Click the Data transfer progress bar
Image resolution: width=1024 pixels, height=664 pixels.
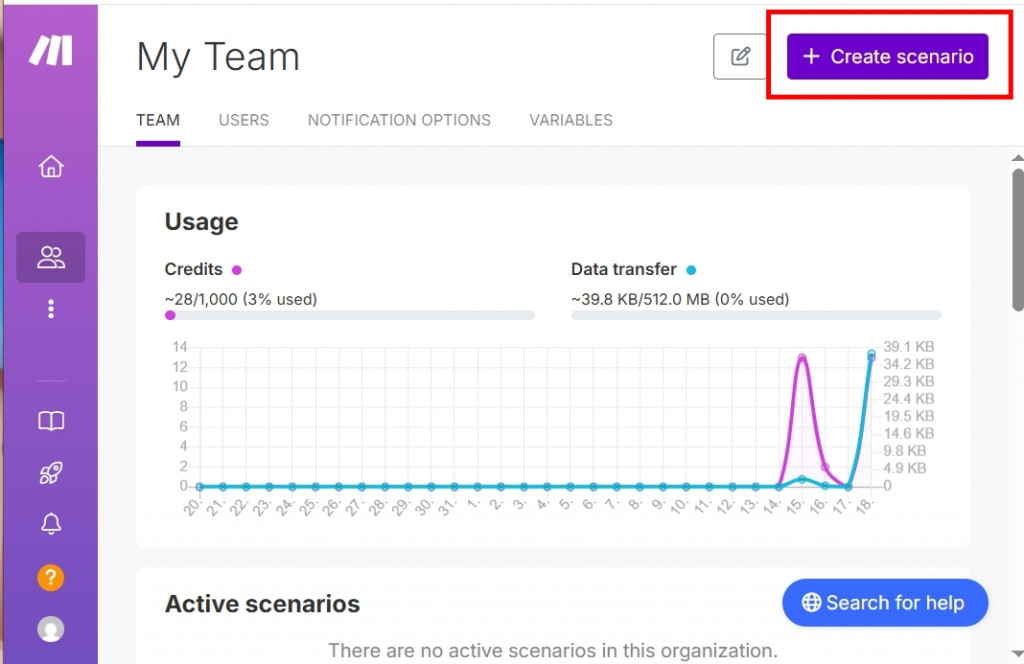[756, 315]
